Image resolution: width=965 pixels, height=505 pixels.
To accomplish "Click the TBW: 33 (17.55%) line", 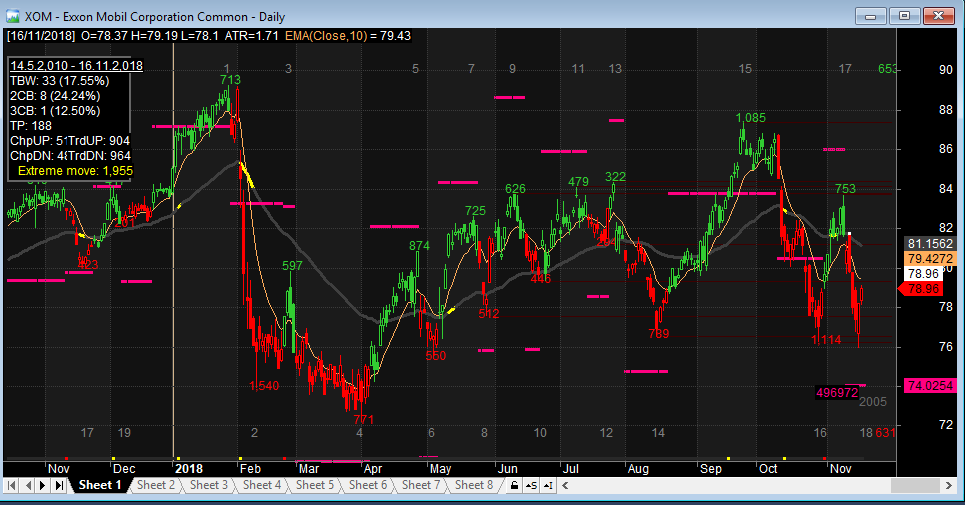I will (59, 81).
